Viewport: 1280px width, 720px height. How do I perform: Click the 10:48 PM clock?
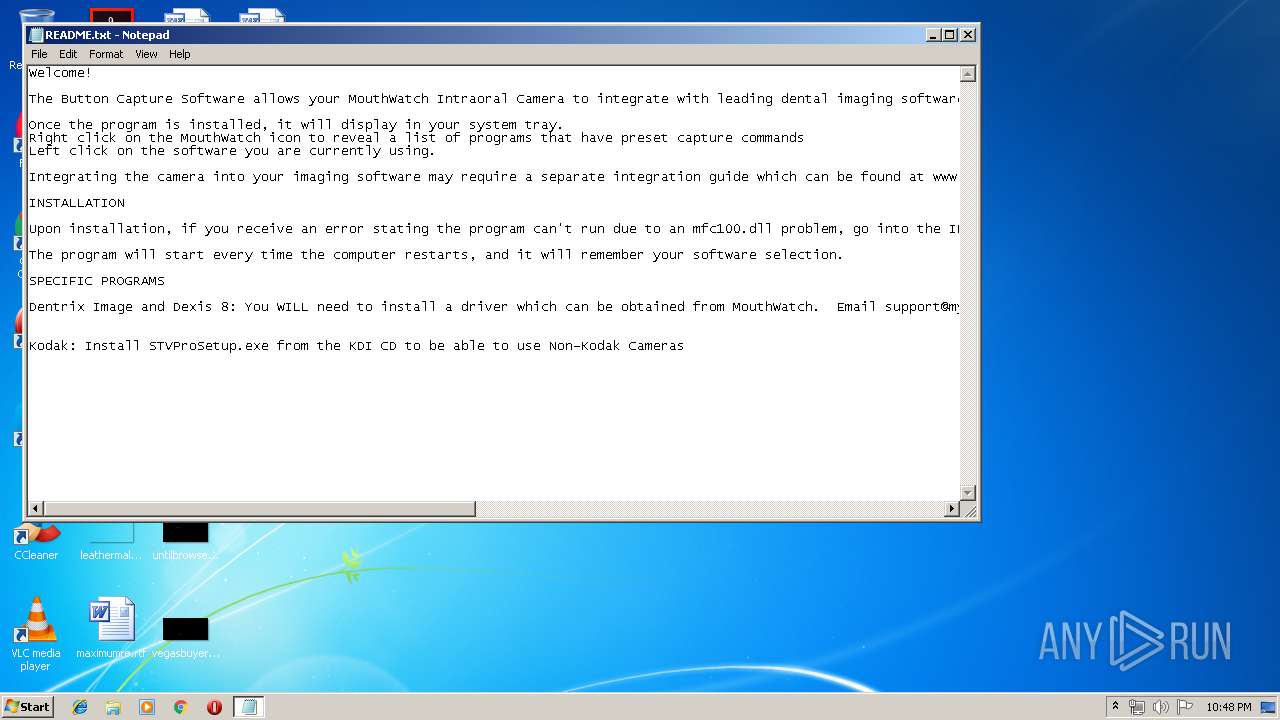[1228, 707]
